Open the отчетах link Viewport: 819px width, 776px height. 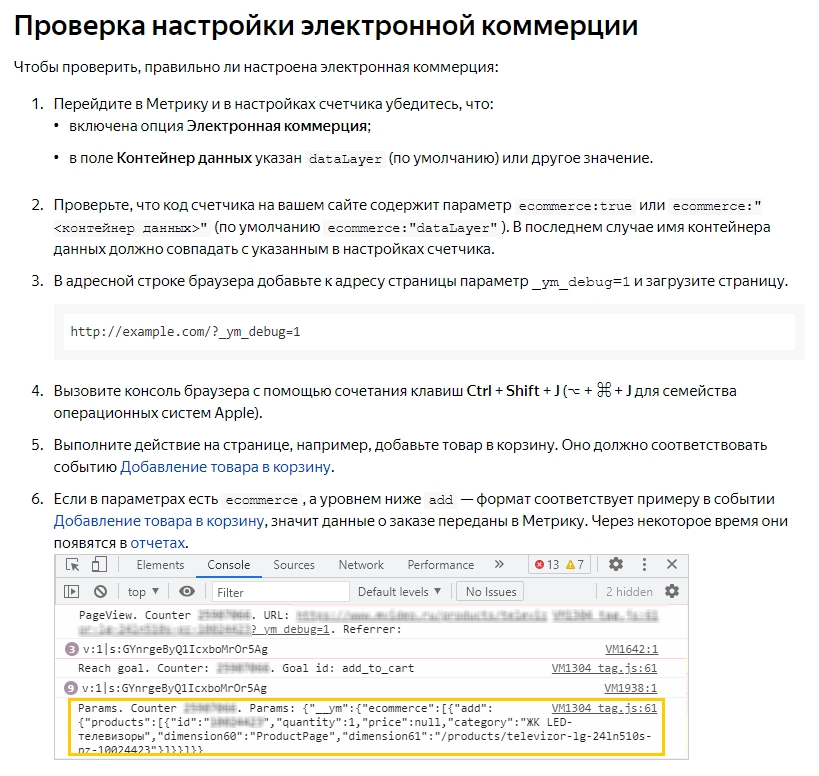coord(158,542)
